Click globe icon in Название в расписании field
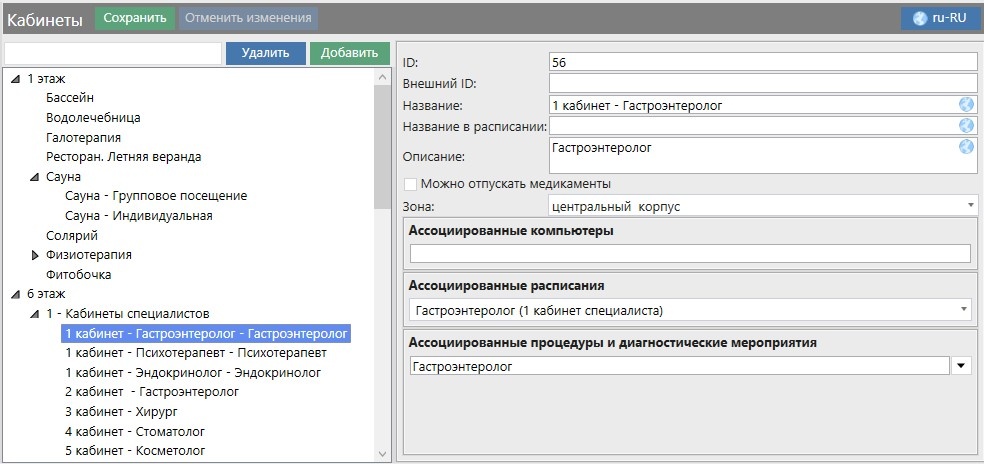This screenshot has width=984, height=464. 966,126
